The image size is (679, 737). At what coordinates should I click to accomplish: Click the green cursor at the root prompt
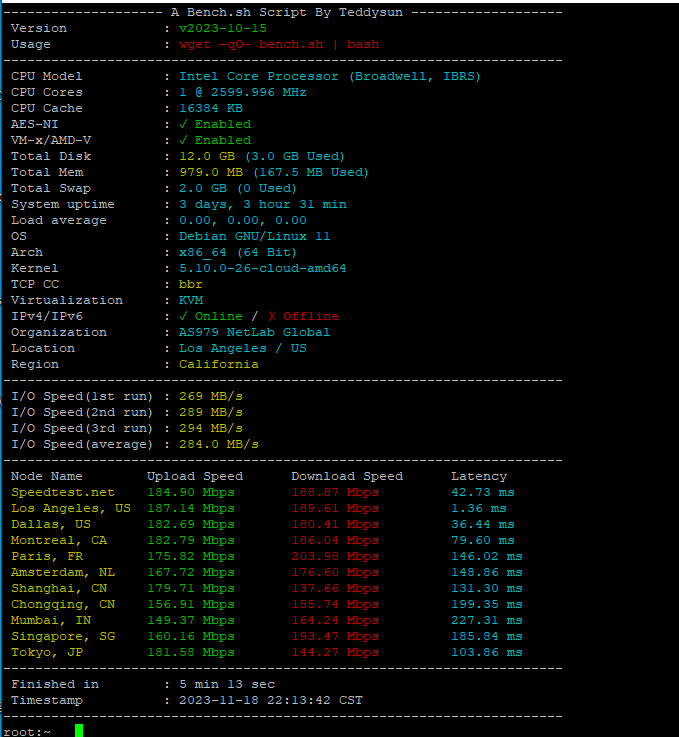click(79, 730)
